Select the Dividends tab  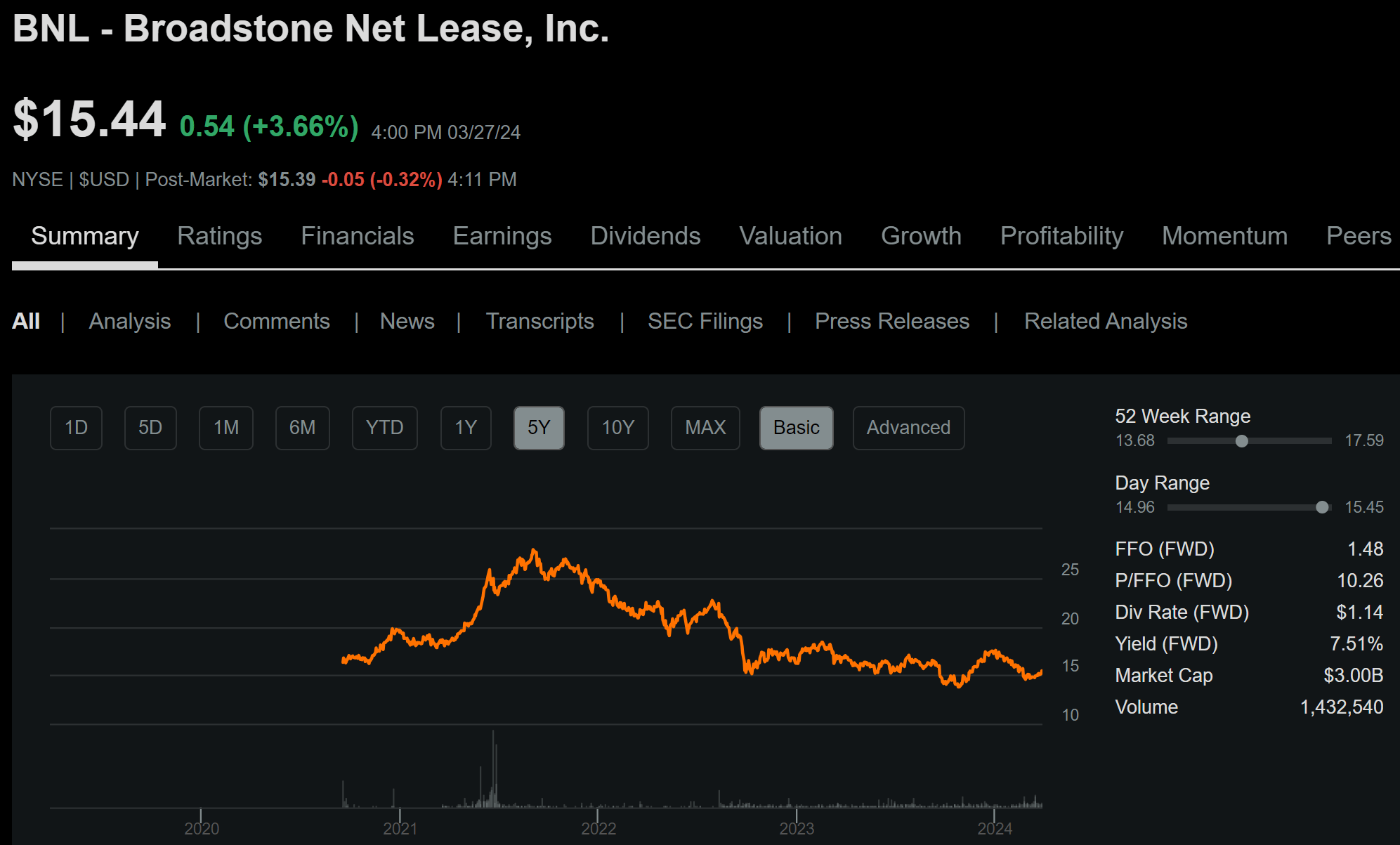644,236
